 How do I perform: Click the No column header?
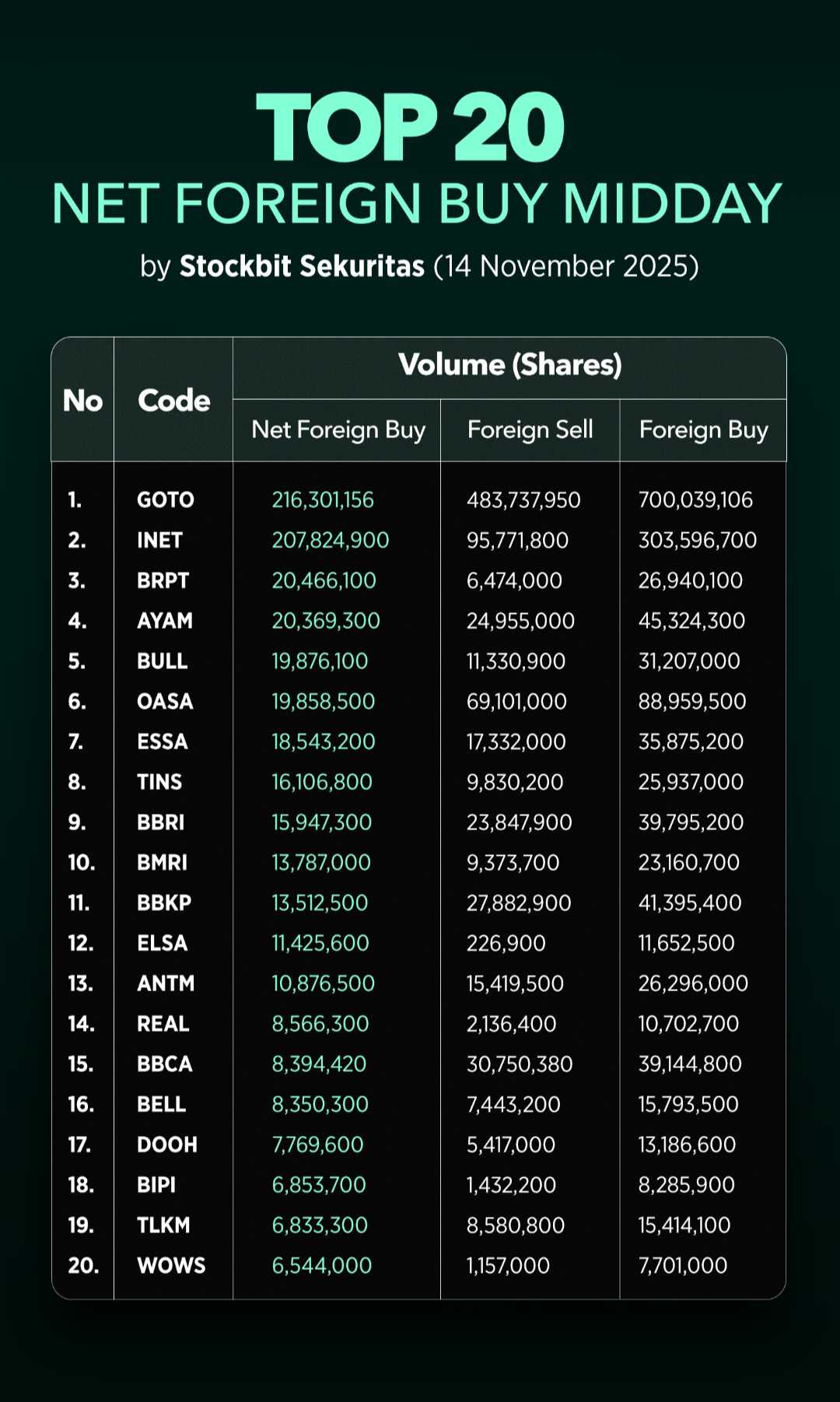point(82,401)
